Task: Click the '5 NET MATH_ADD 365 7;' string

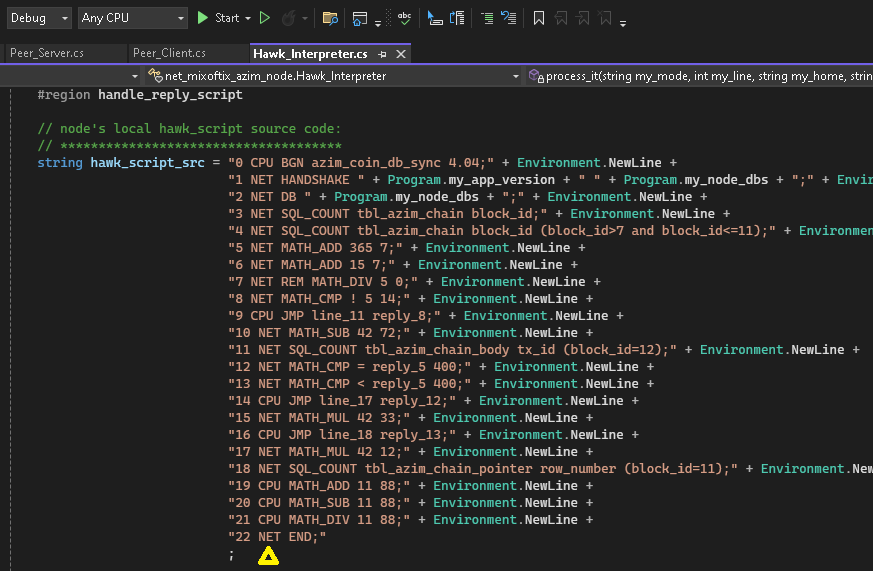Action: 315,248
